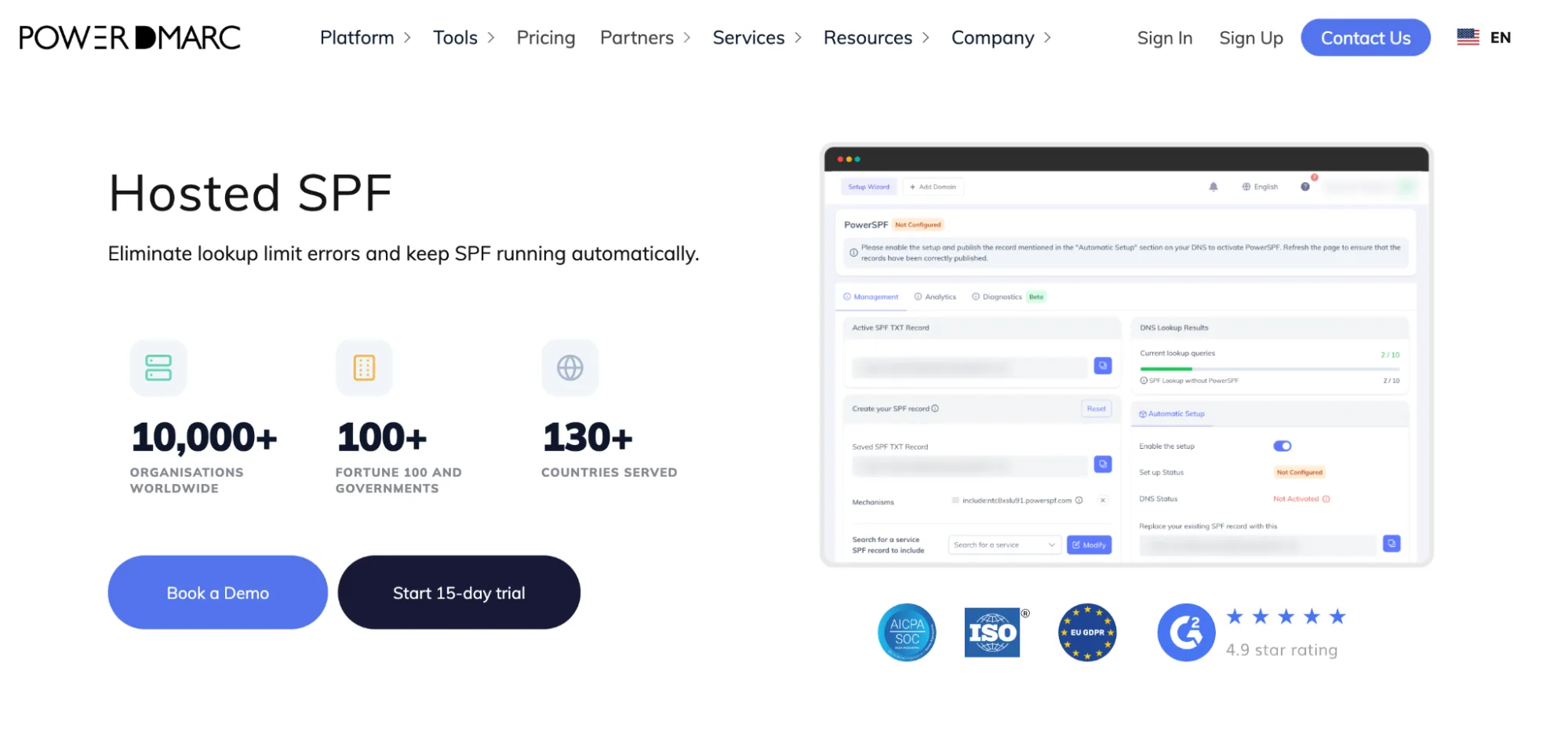This screenshot has height=732, width=1568.
Task: Open the Services menu
Action: (x=748, y=38)
